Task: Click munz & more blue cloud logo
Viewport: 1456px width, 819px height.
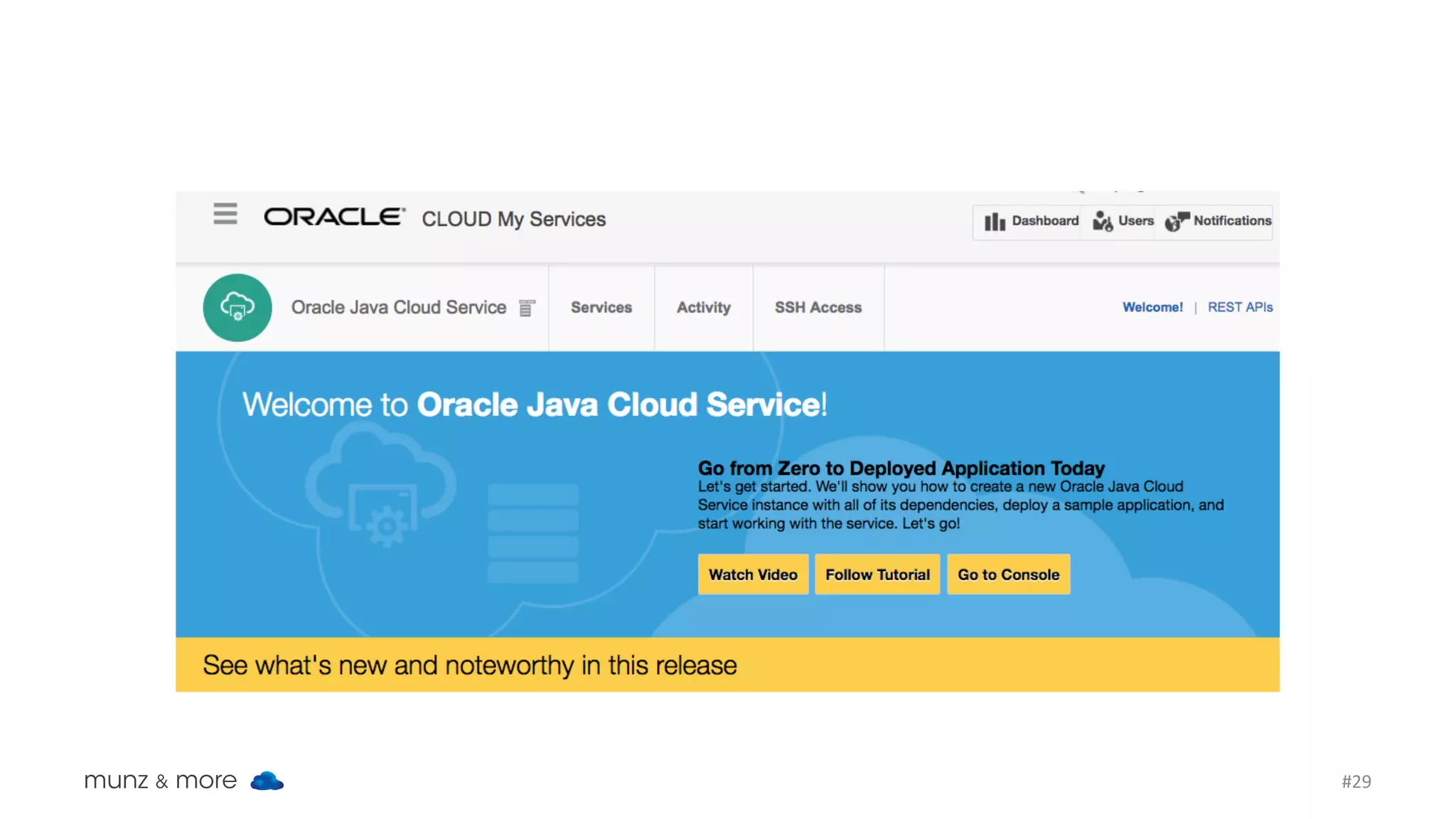Action: point(267,781)
